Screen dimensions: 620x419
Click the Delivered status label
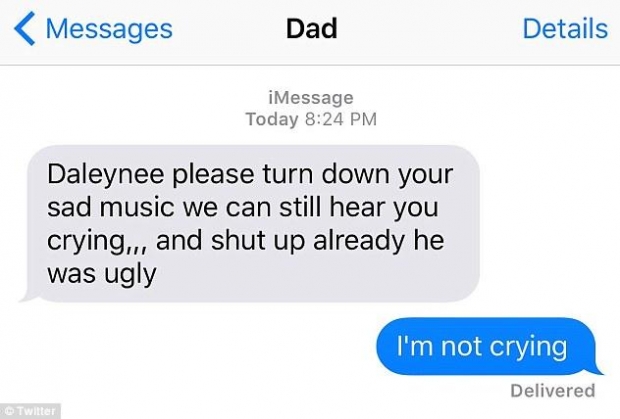click(552, 391)
